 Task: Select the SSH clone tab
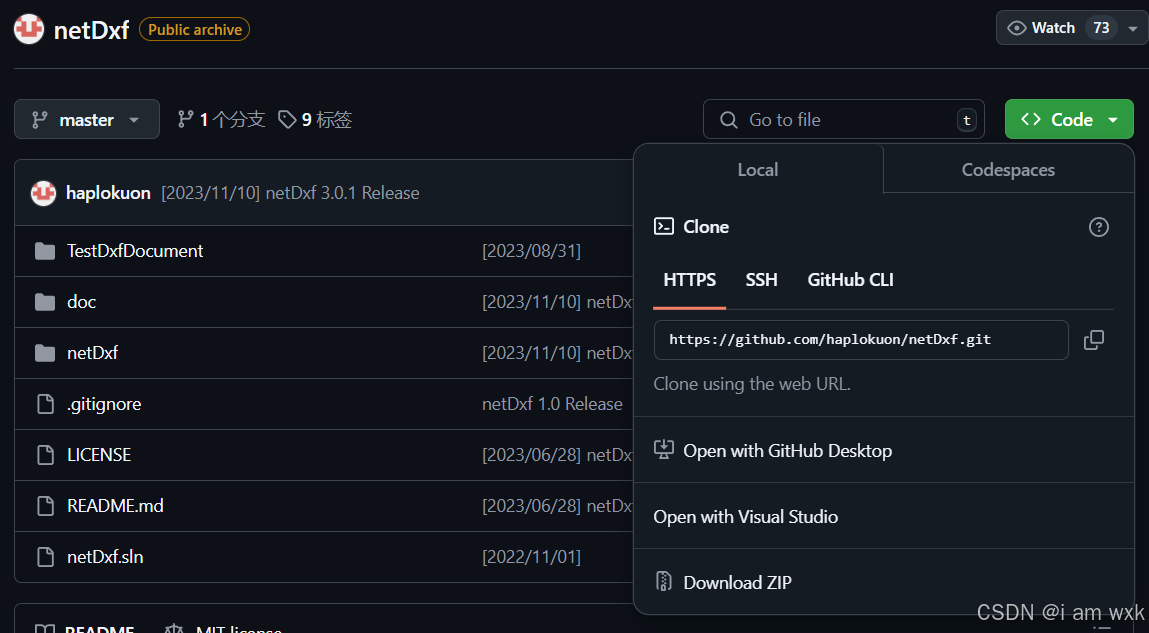761,280
